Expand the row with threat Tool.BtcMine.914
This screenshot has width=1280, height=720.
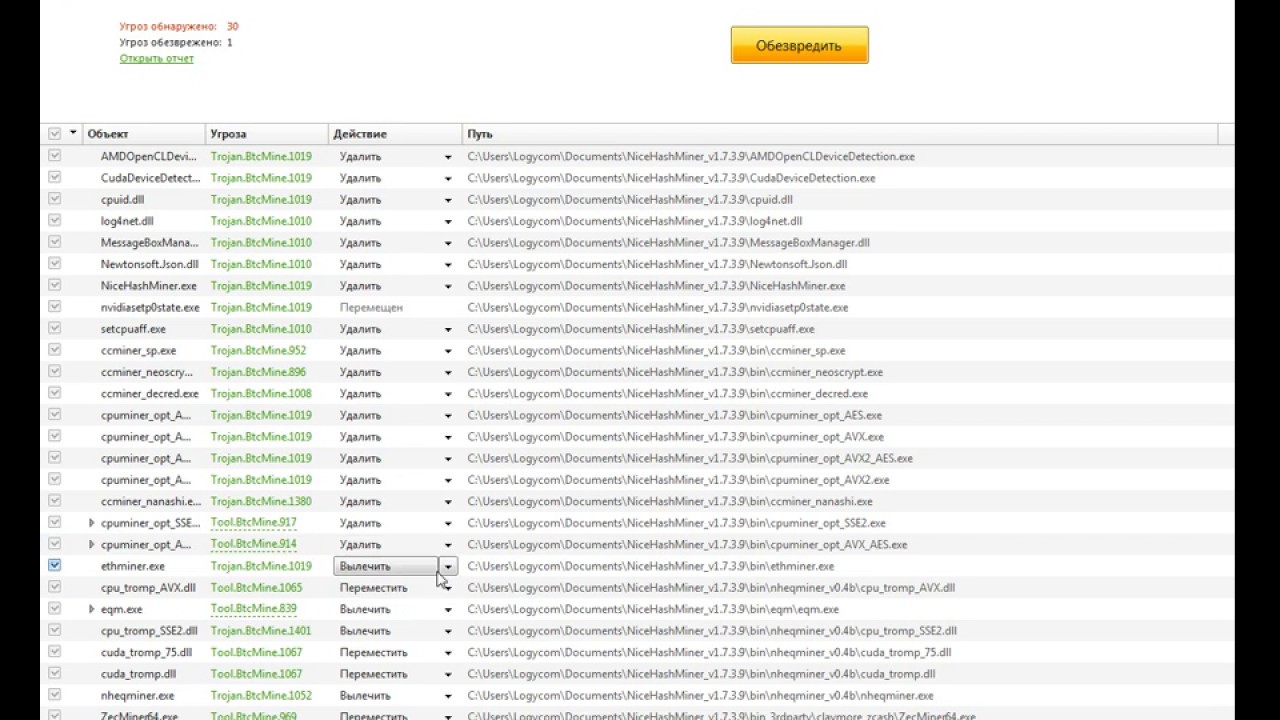[91, 545]
